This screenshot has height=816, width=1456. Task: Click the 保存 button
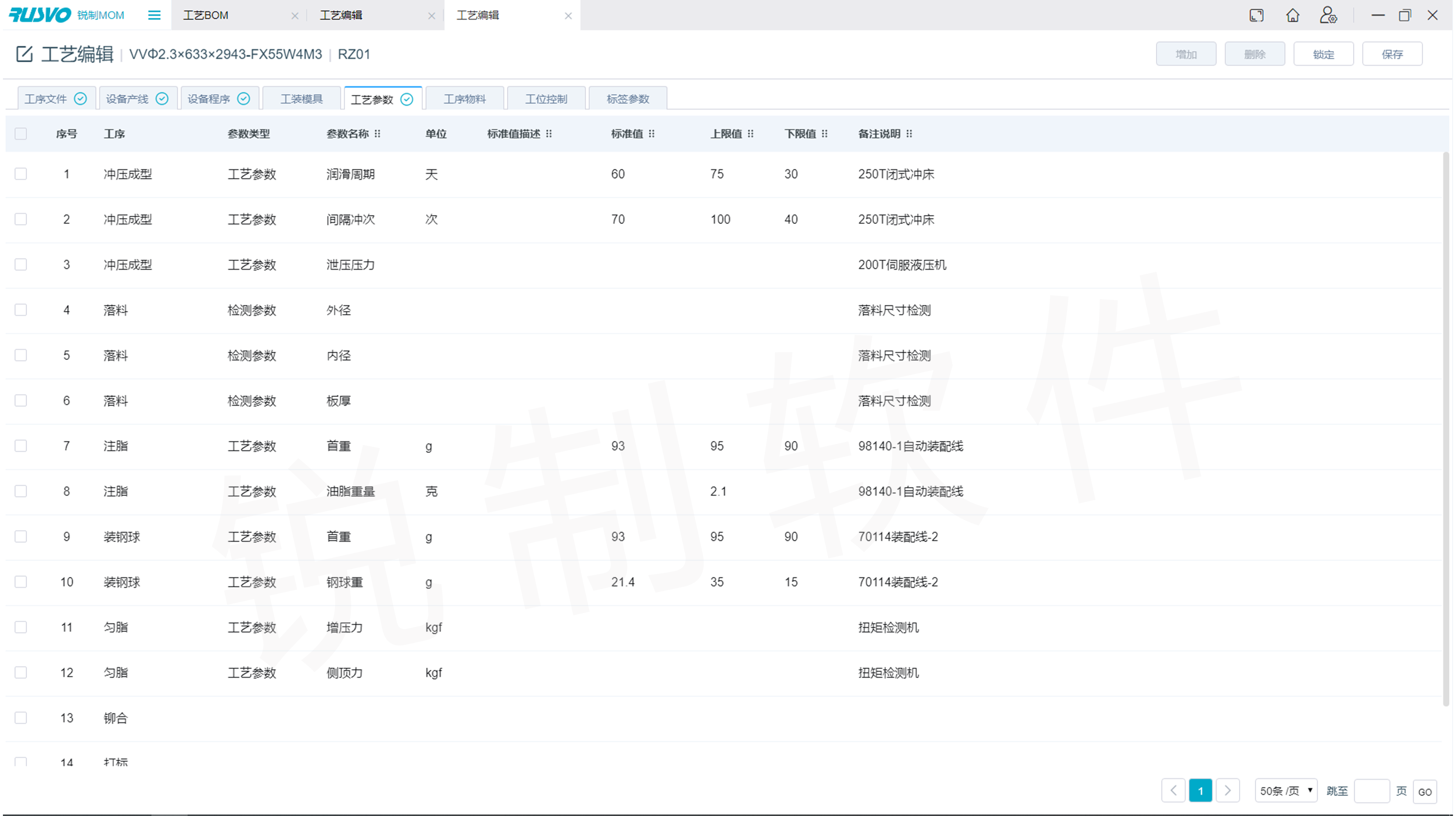(1392, 54)
